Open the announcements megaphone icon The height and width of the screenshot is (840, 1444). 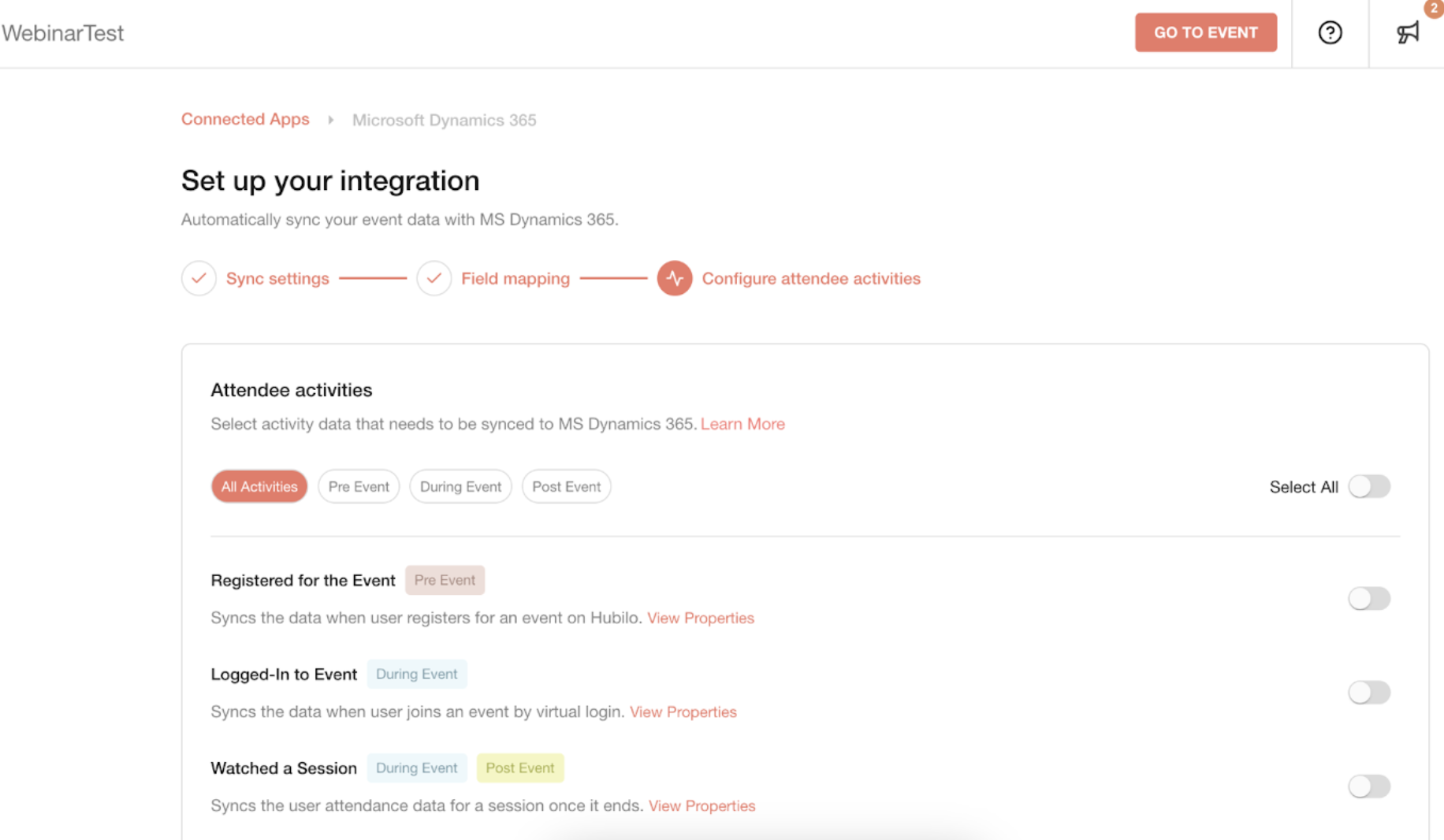[1408, 33]
